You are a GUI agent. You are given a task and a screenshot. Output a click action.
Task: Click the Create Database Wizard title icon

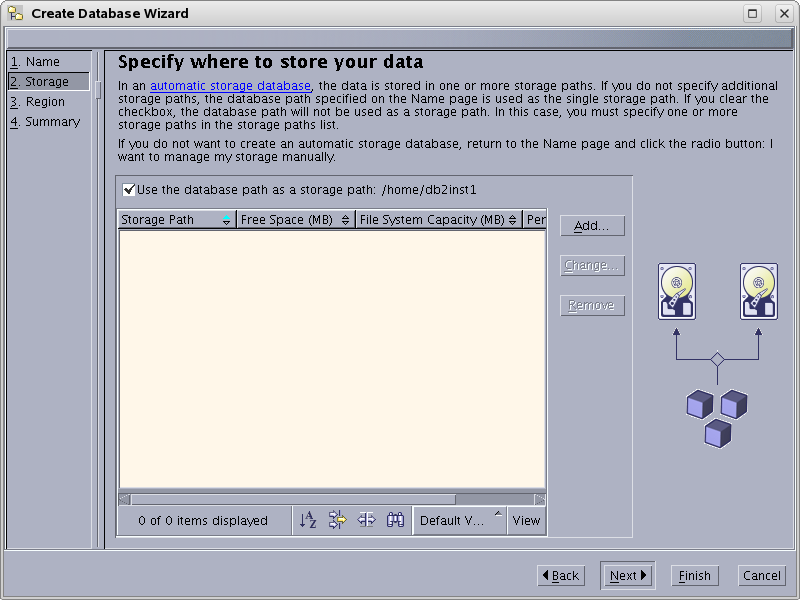(16, 13)
